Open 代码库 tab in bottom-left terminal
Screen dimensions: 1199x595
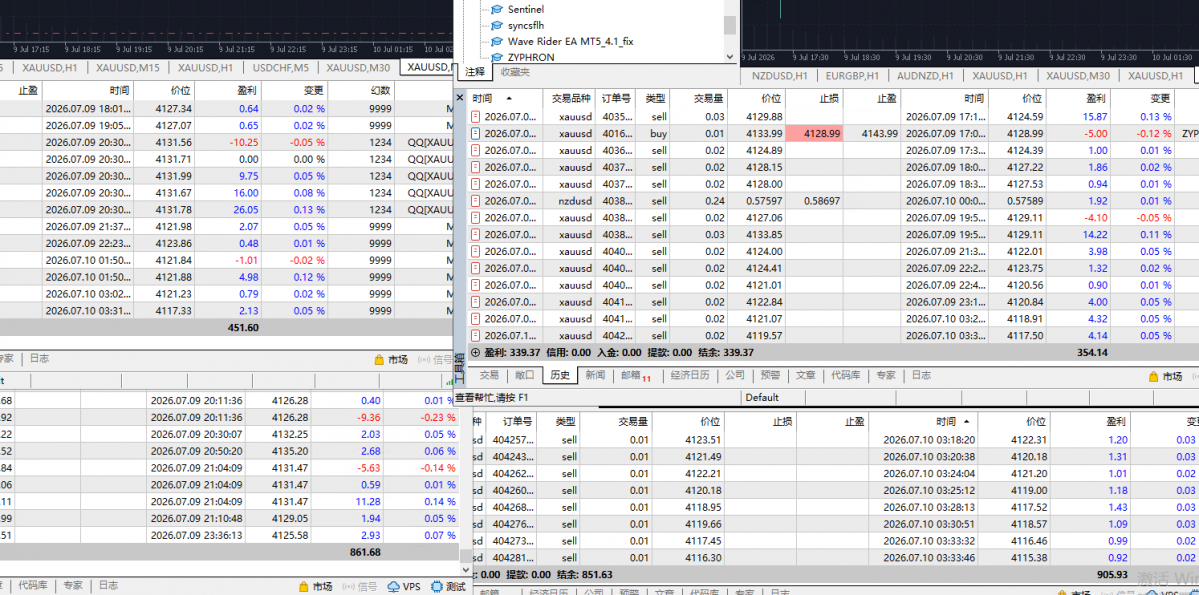[33, 585]
